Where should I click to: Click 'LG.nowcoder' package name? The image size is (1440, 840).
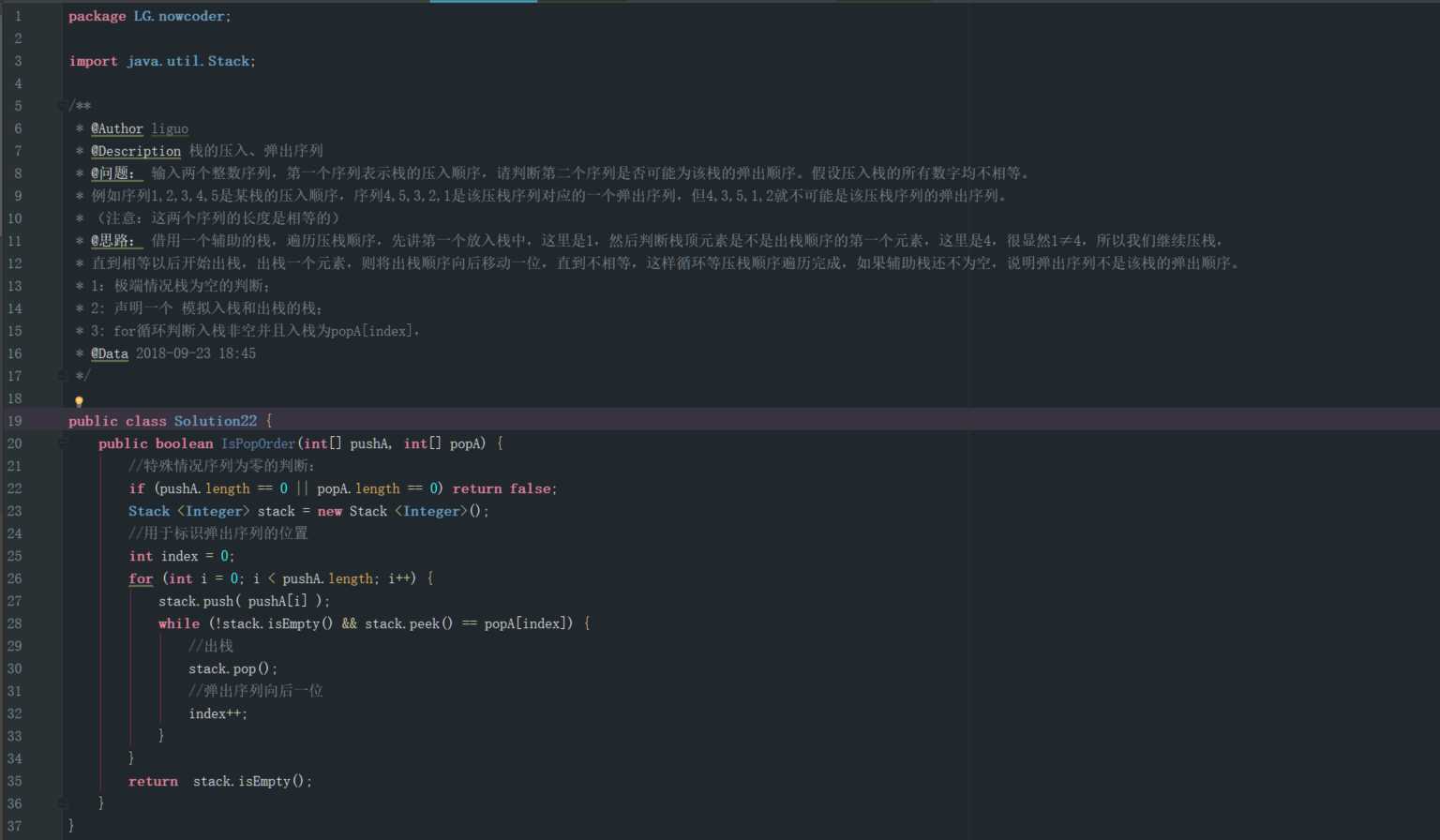[x=179, y=16]
